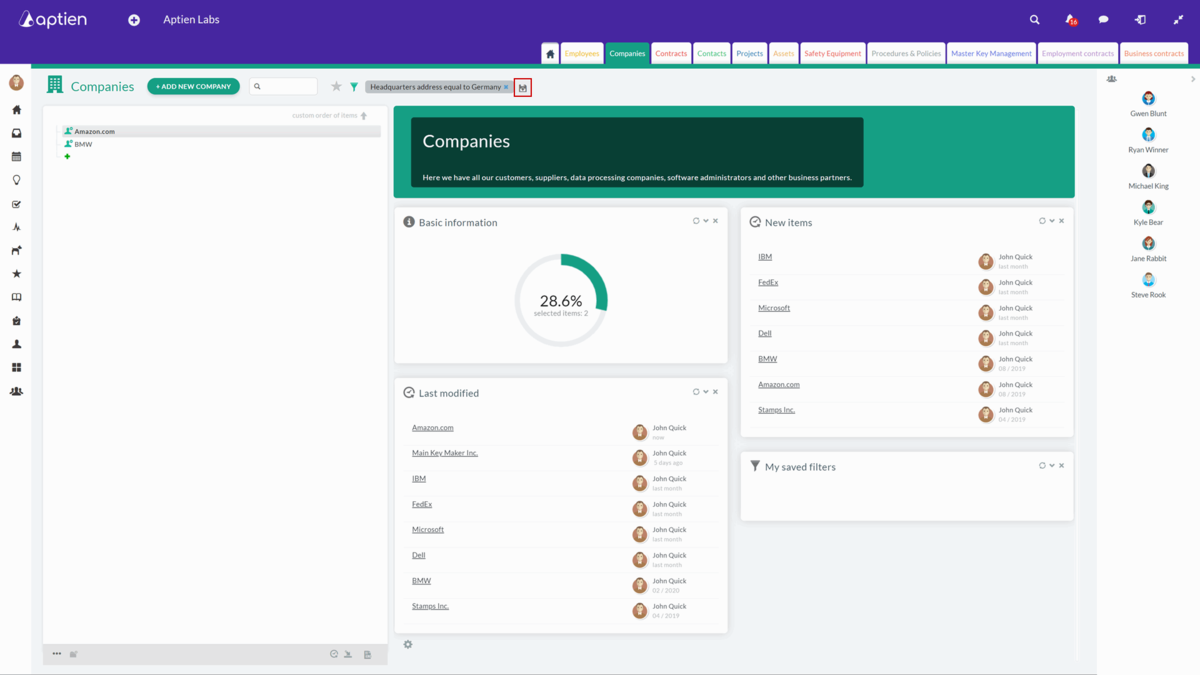Click the 28.6% donut progress chart
This screenshot has width=1200, height=675.
click(561, 300)
